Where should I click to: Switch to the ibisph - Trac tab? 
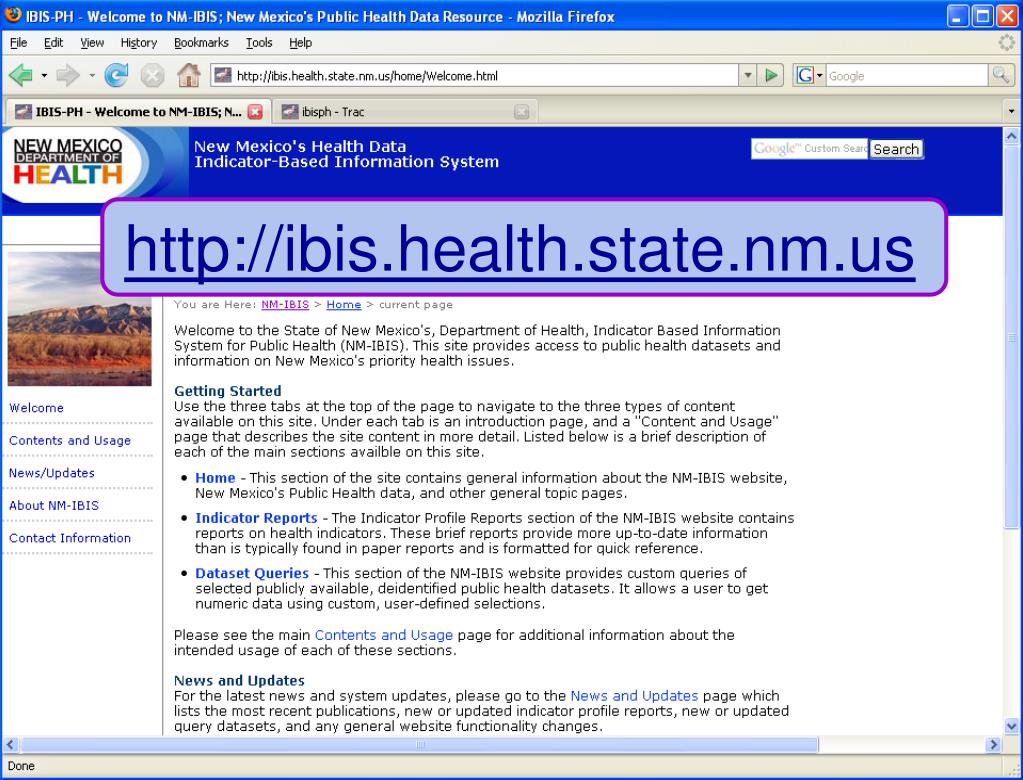(405, 112)
